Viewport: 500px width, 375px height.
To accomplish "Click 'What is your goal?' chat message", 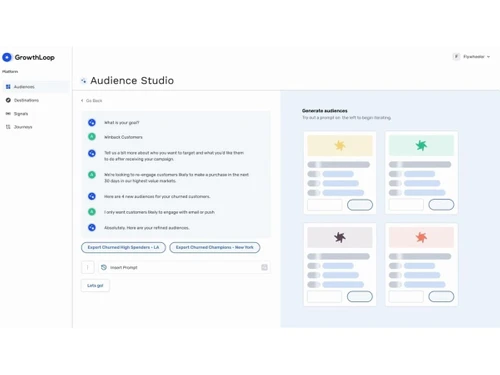I will [122, 123].
